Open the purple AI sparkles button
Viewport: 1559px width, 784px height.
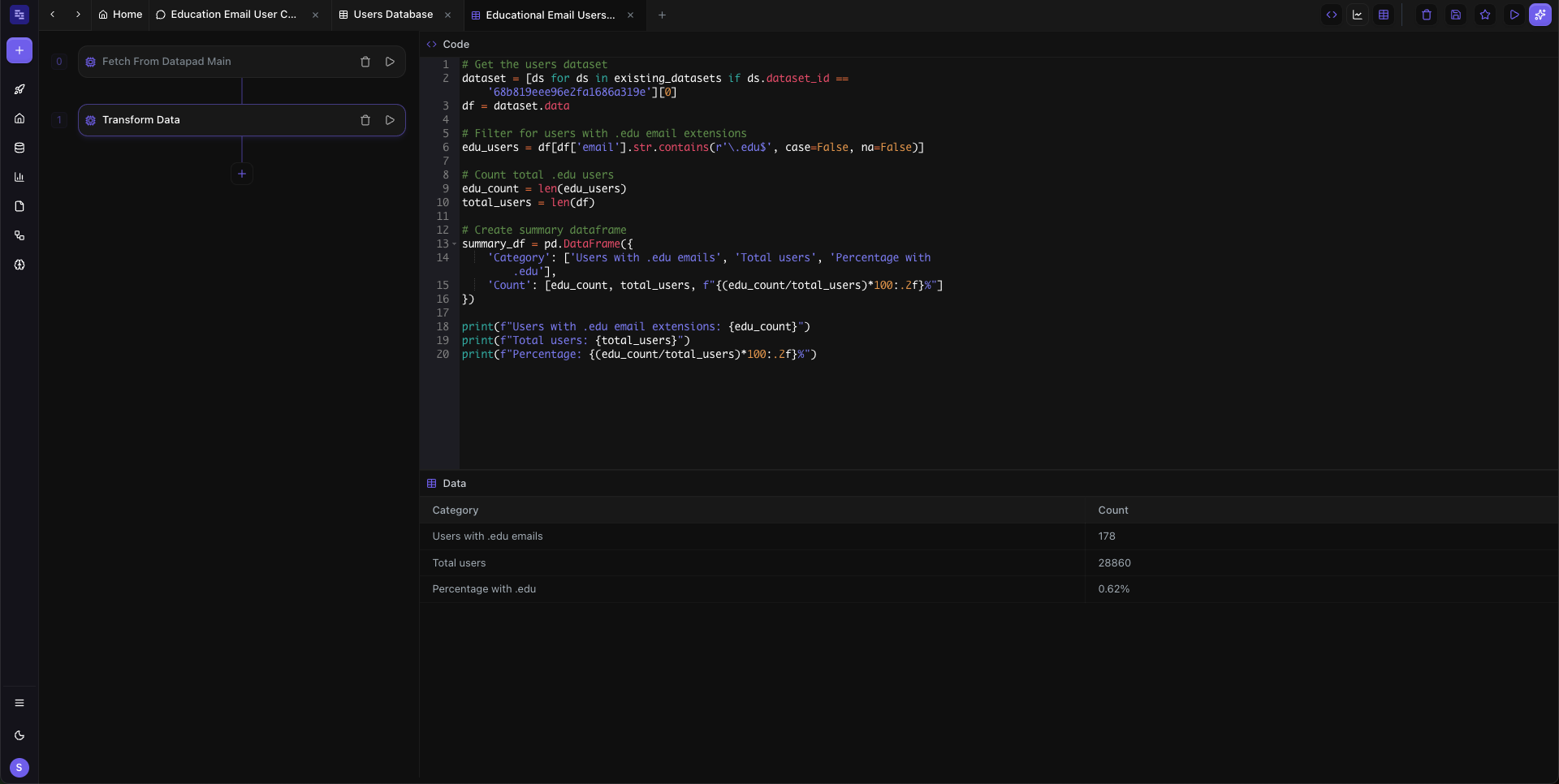point(1540,15)
